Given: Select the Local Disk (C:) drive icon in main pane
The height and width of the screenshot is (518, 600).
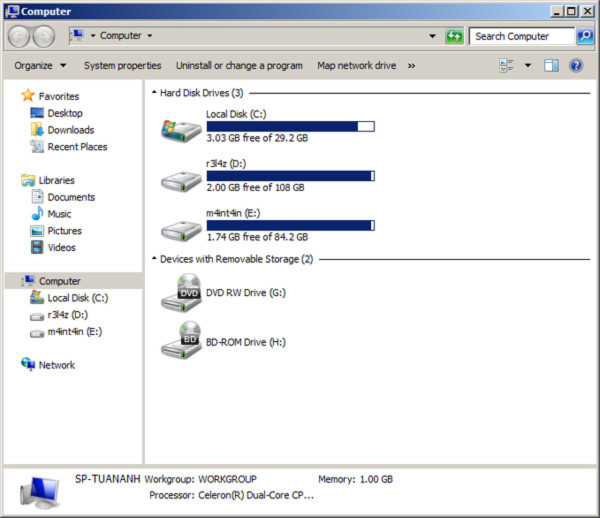Looking at the screenshot, I should click(181, 131).
